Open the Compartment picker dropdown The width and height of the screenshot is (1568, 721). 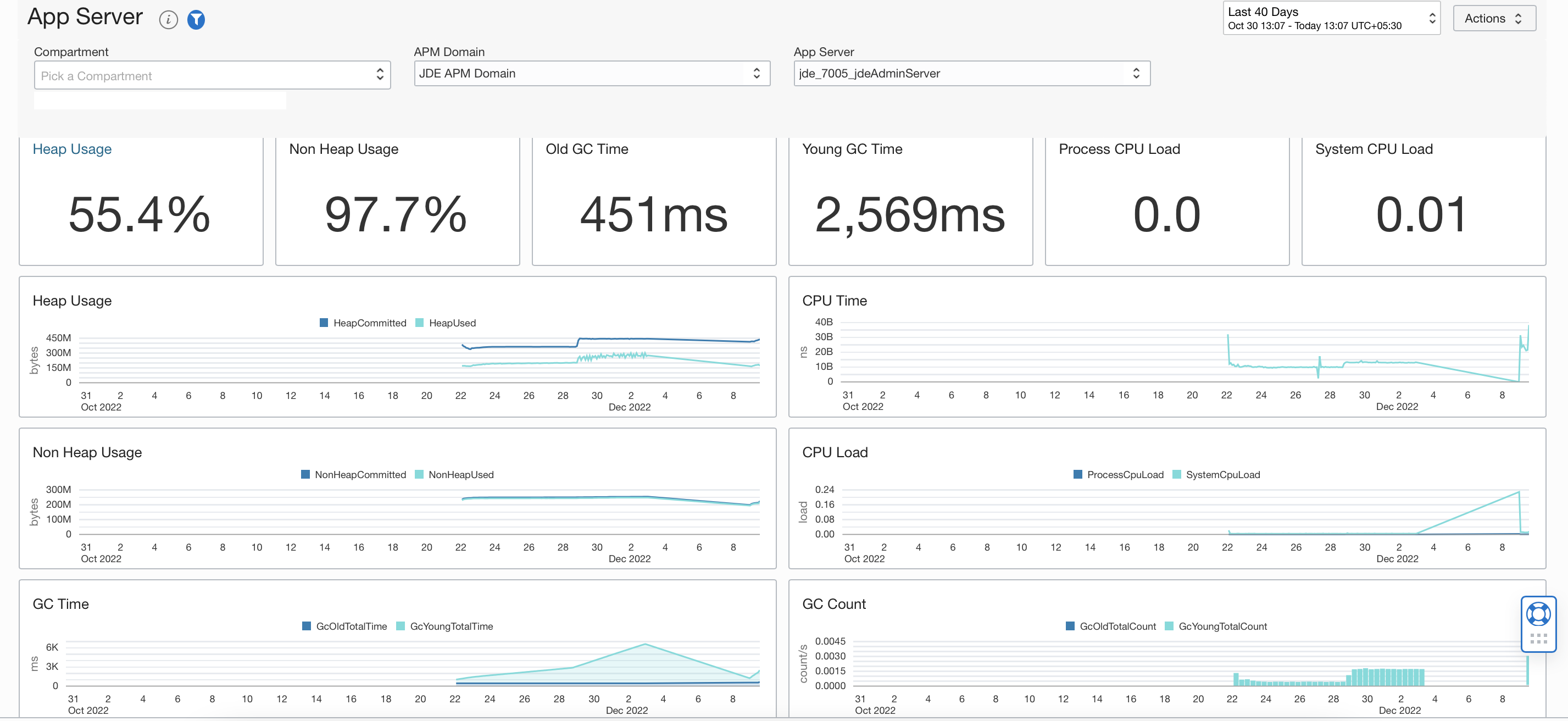pyautogui.click(x=212, y=75)
